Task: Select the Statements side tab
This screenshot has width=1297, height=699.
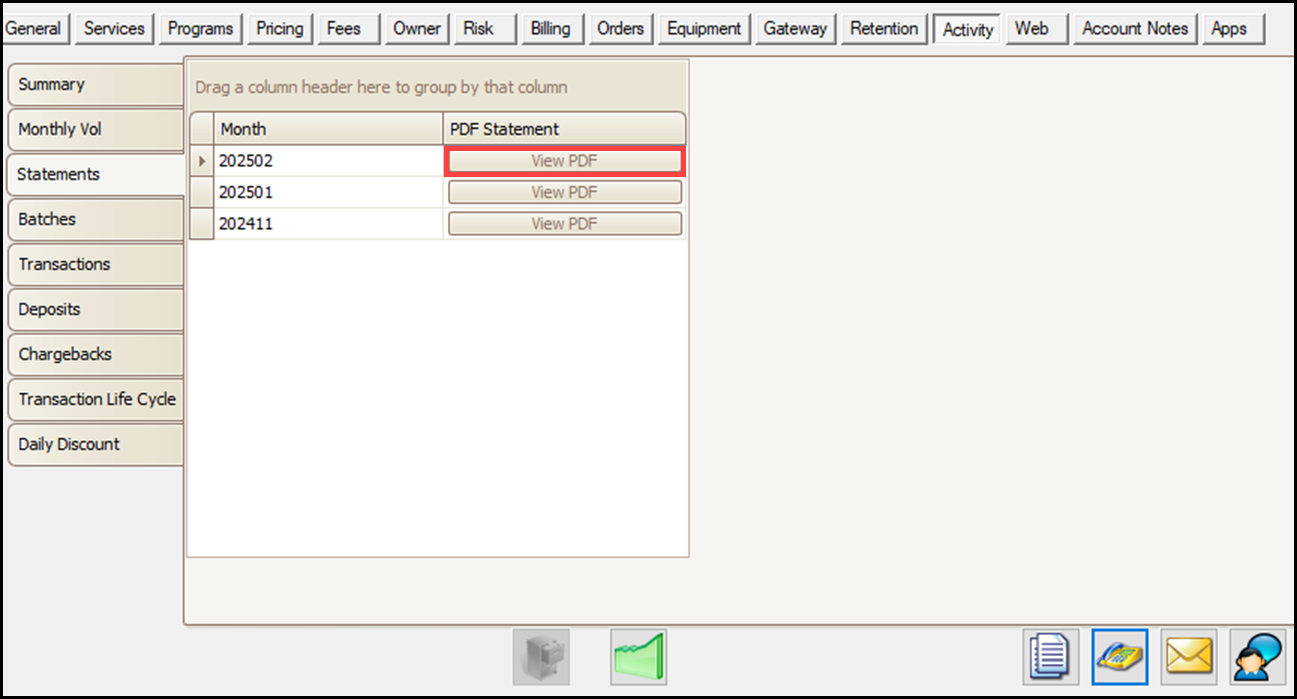Action: (x=95, y=175)
